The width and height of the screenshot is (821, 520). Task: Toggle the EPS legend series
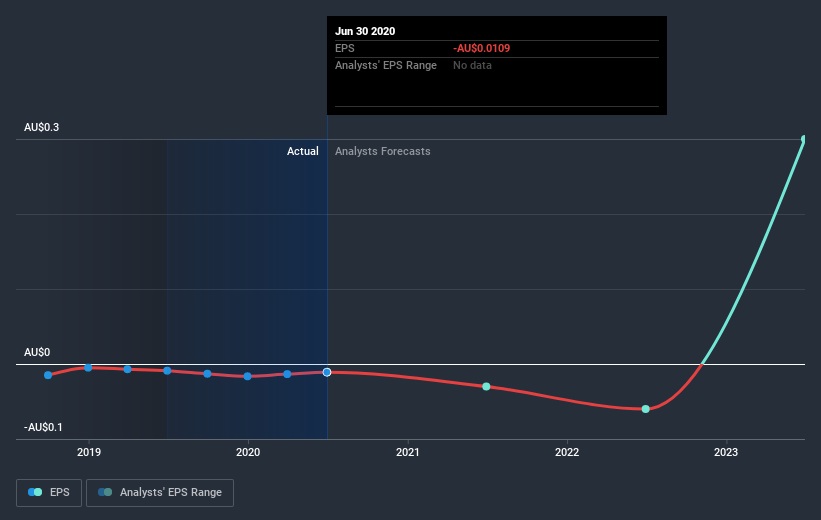click(x=49, y=492)
